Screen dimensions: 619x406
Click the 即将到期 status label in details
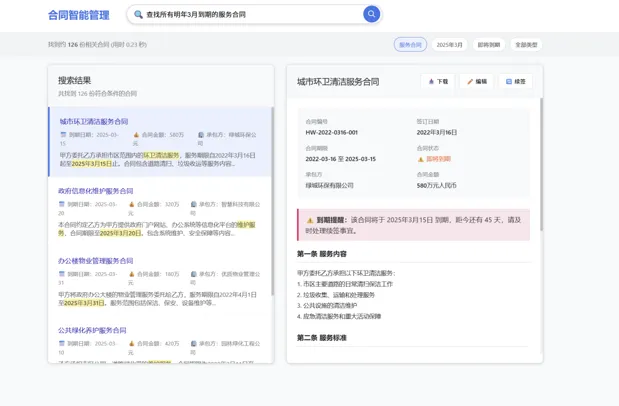tap(439, 159)
